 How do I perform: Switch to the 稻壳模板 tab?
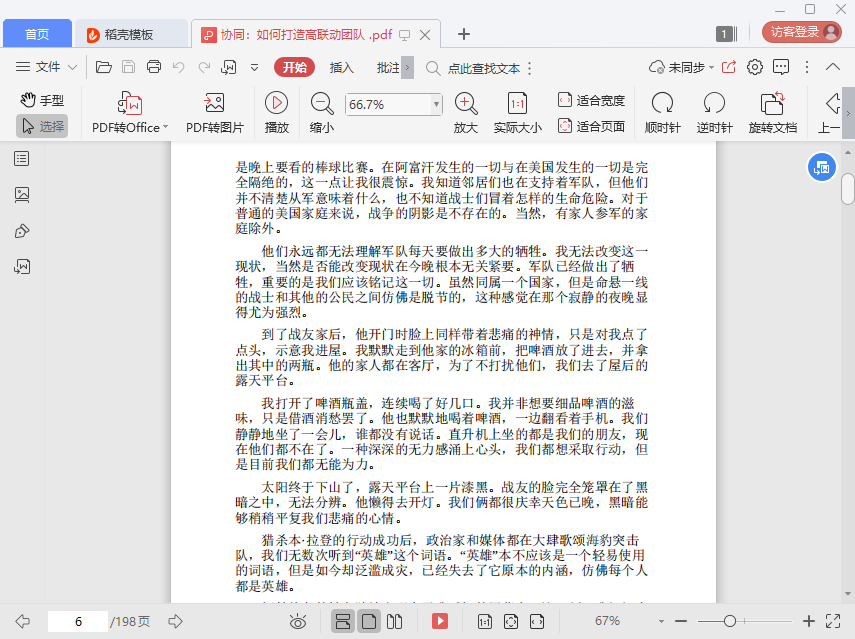click(131, 34)
